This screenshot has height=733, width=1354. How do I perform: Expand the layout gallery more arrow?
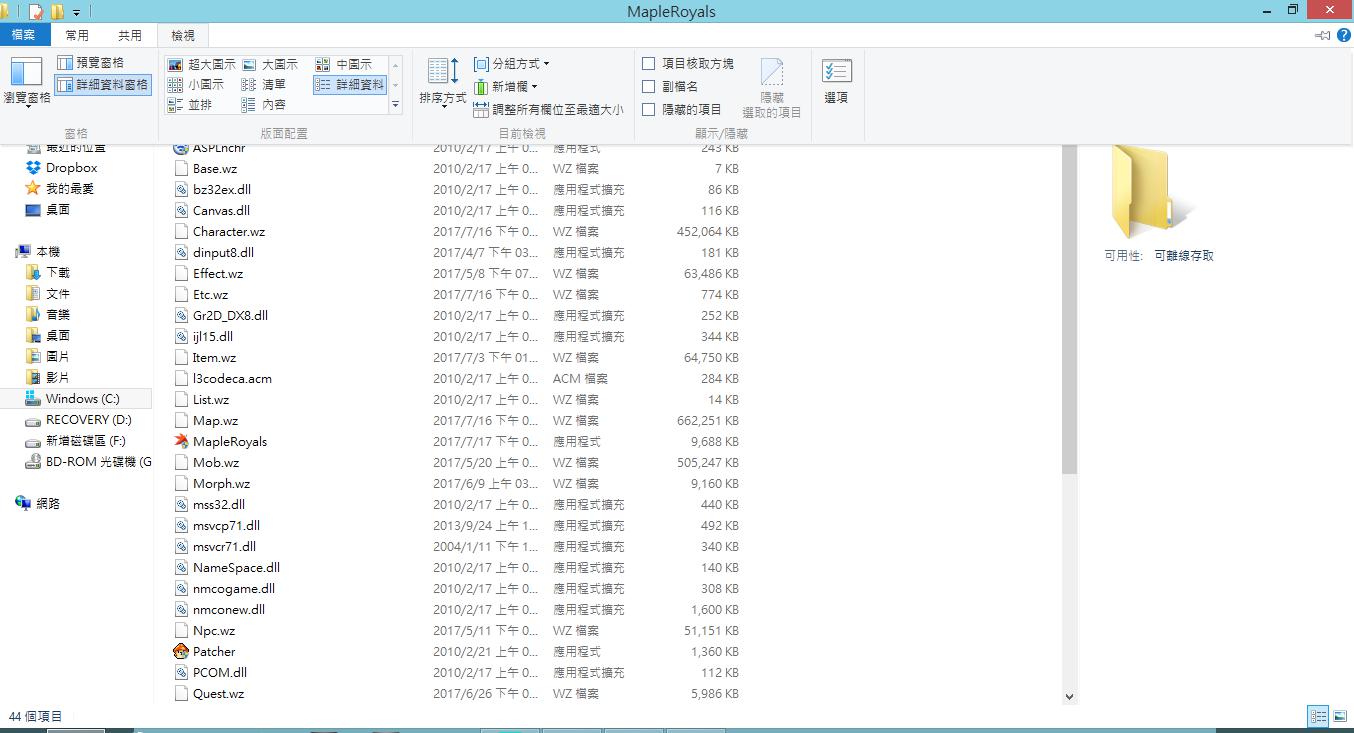395,105
